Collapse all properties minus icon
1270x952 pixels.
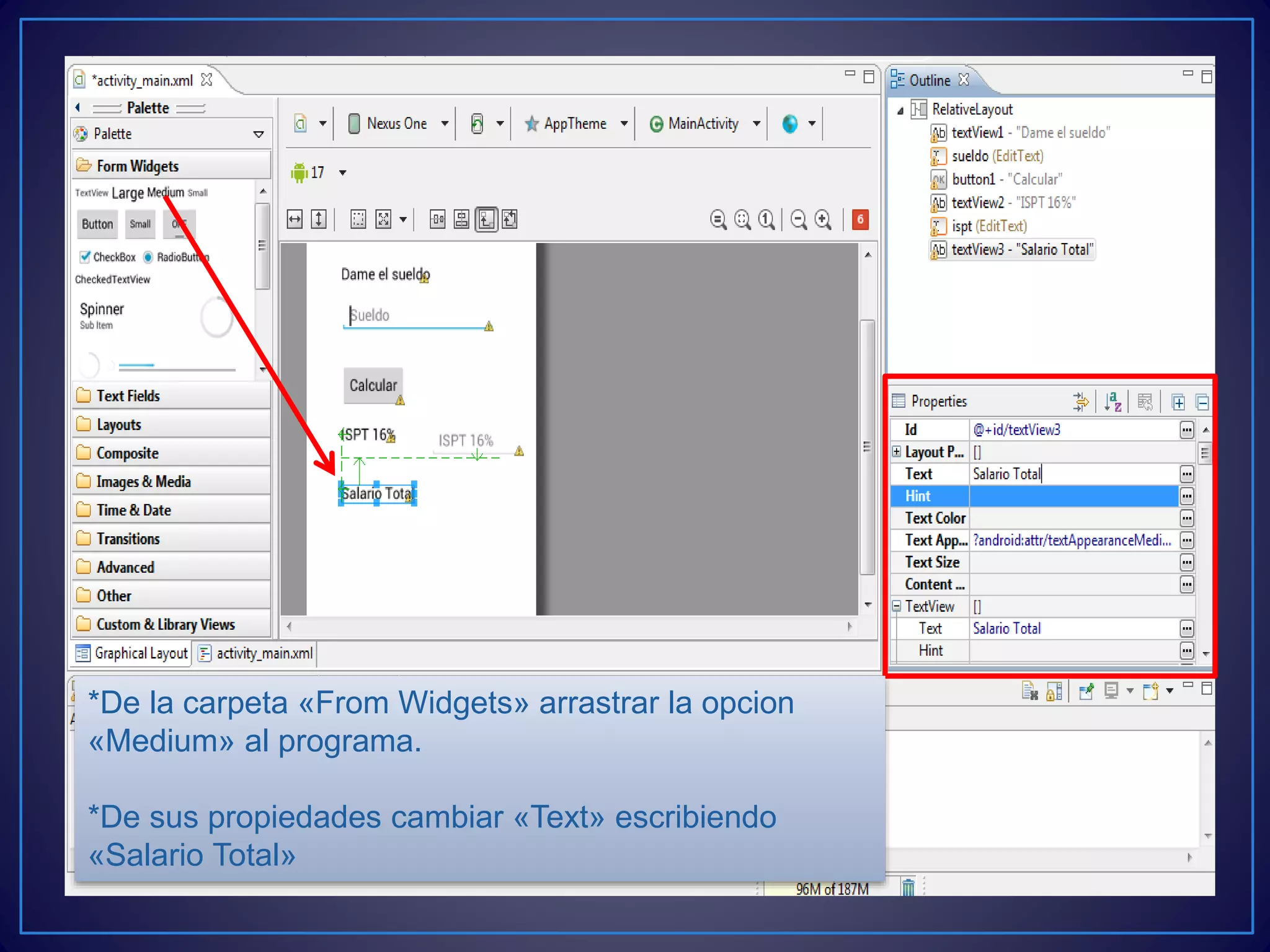pyautogui.click(x=1202, y=402)
